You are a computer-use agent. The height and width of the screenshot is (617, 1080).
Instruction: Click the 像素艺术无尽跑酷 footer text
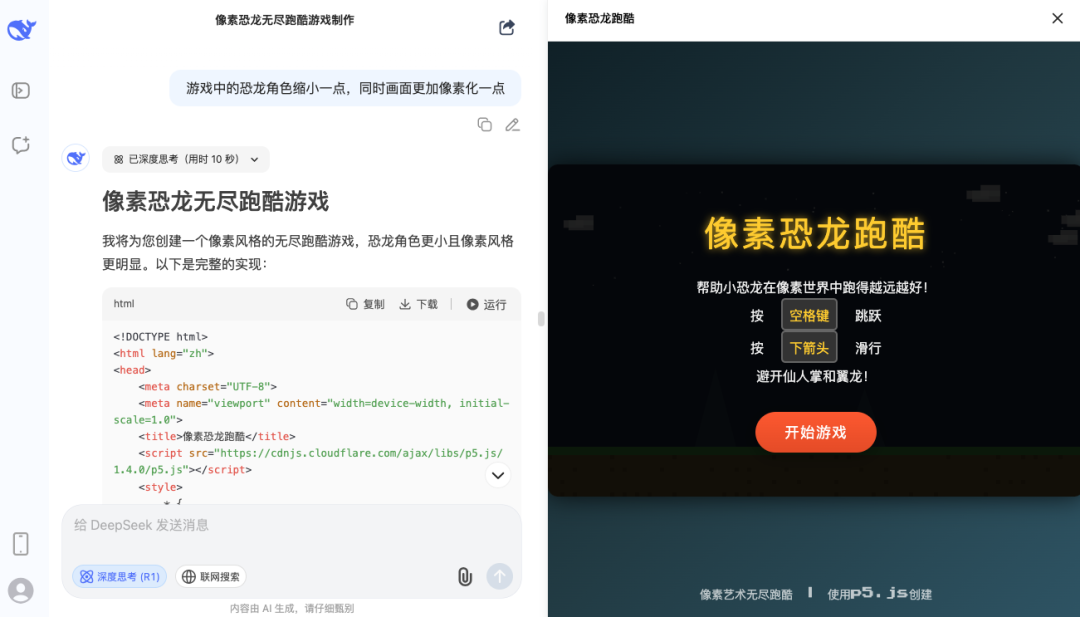point(746,594)
